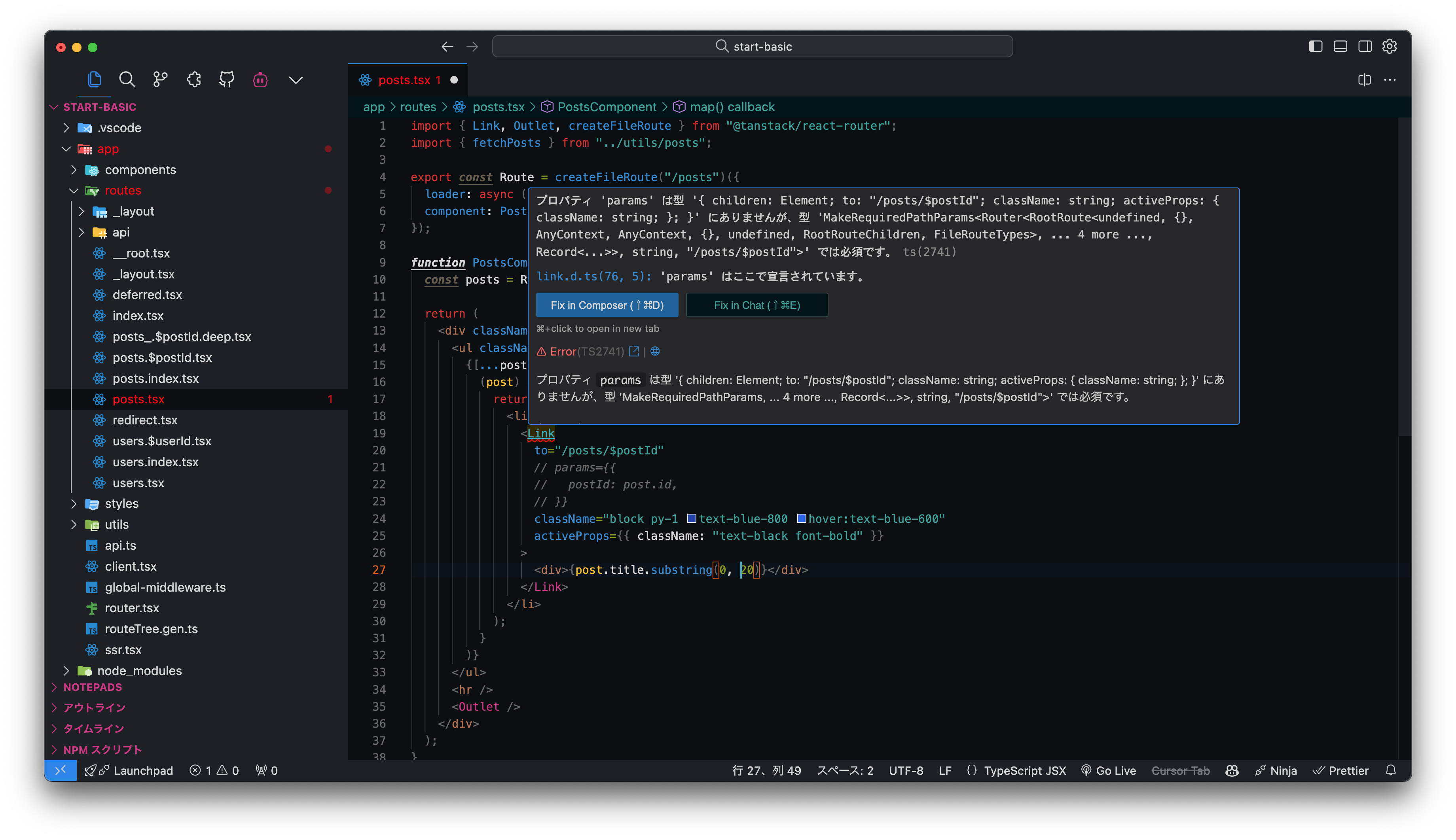The width and height of the screenshot is (1456, 840).
Task: Click the blue swatch beside text-blue-800
Action: (x=691, y=518)
